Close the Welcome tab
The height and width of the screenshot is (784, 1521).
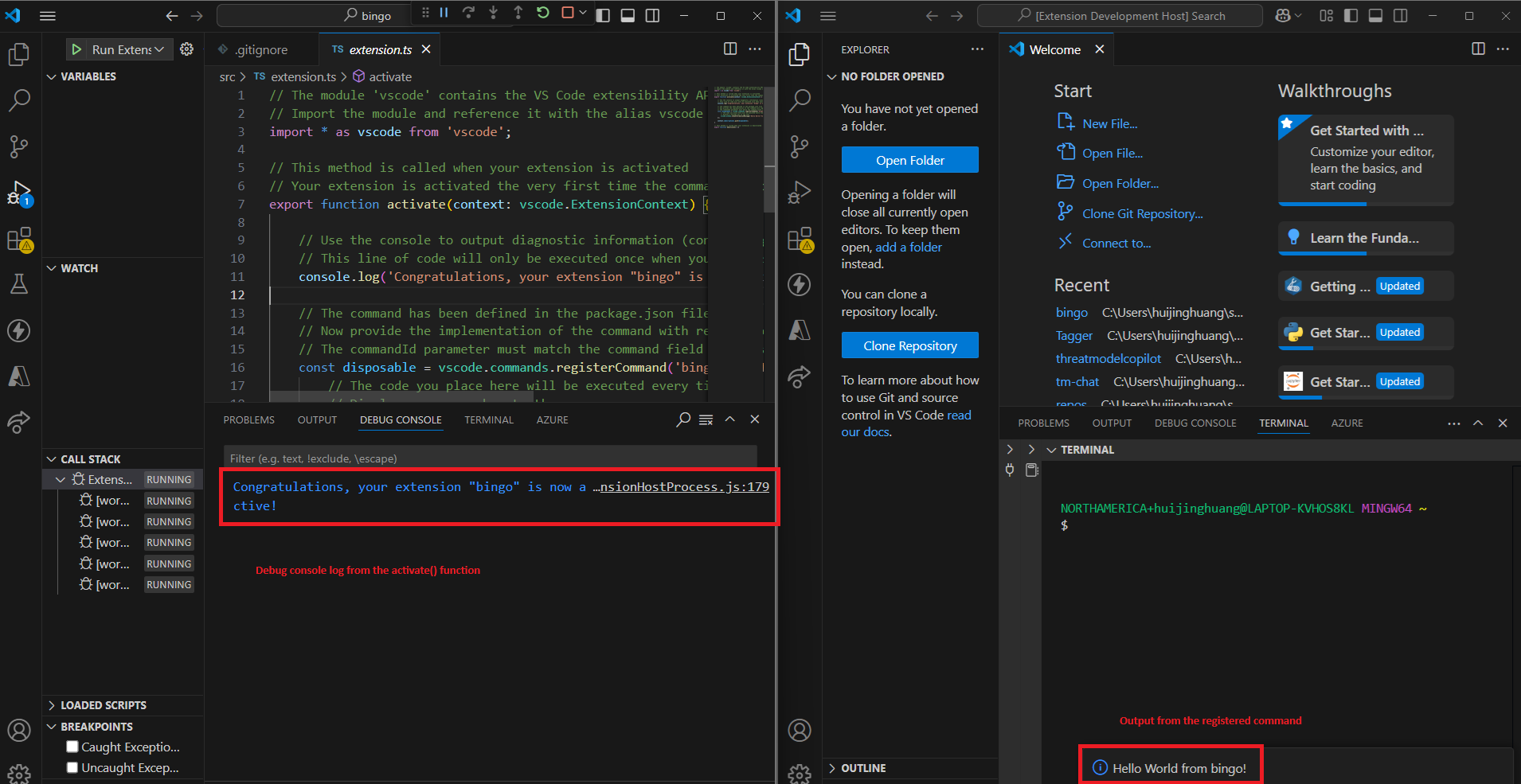(x=1099, y=49)
